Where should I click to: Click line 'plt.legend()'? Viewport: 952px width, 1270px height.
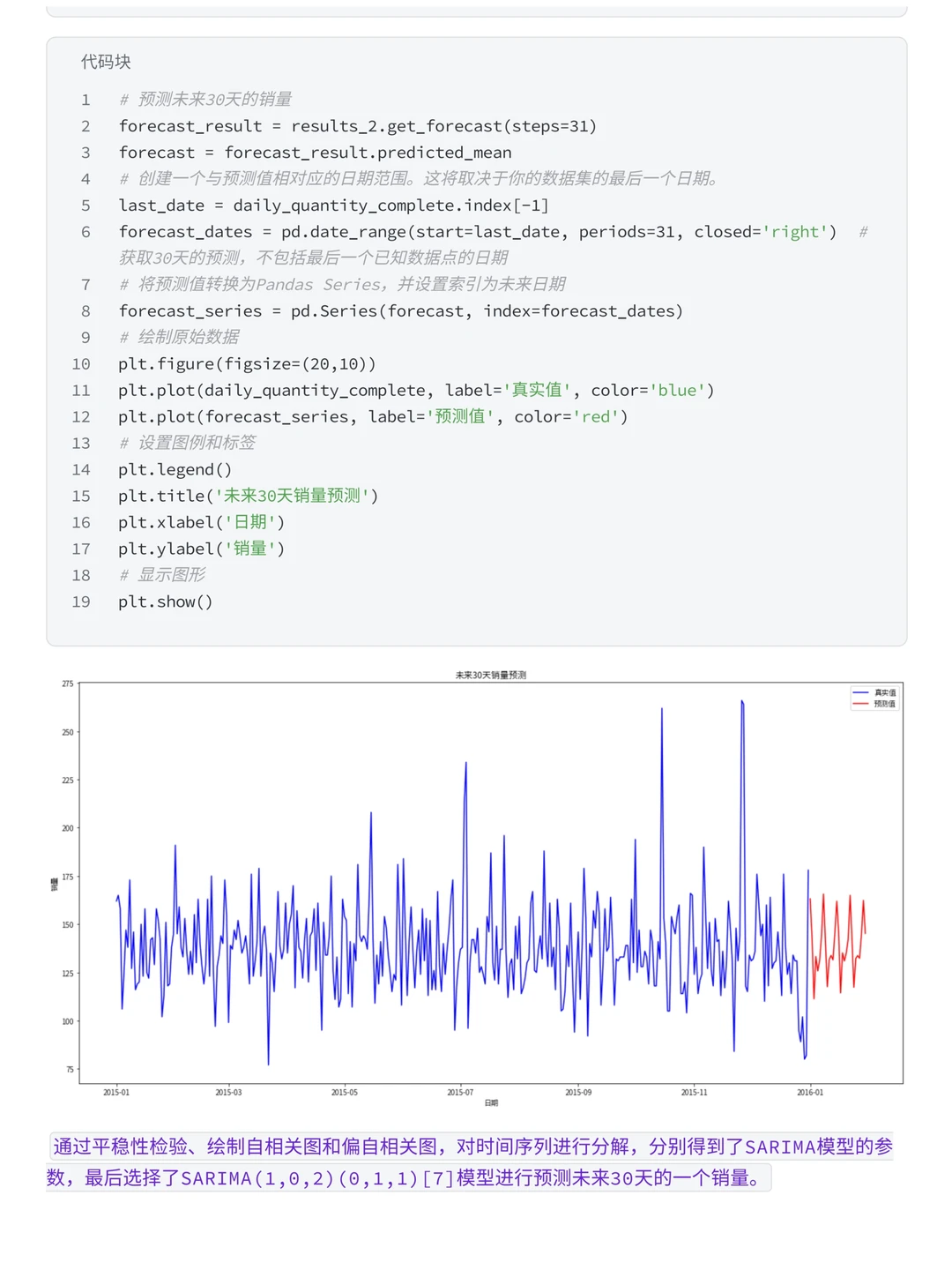[x=175, y=469]
